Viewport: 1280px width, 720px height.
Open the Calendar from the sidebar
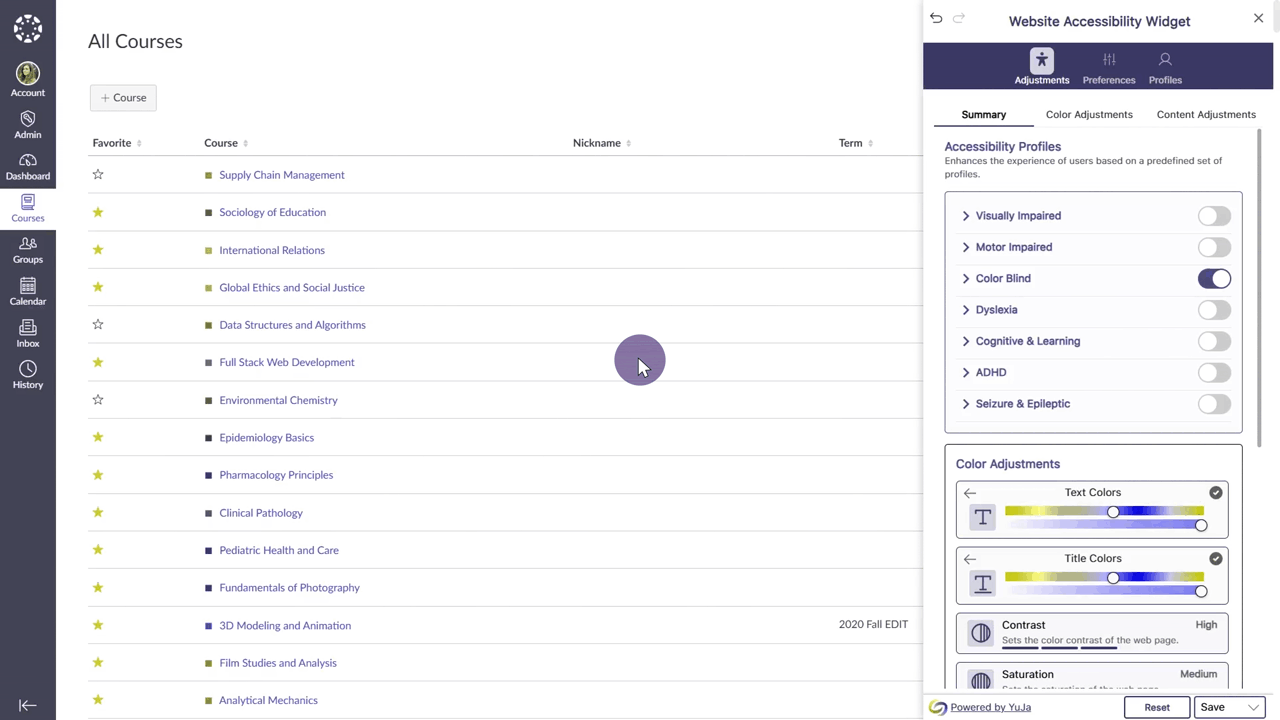pos(28,292)
